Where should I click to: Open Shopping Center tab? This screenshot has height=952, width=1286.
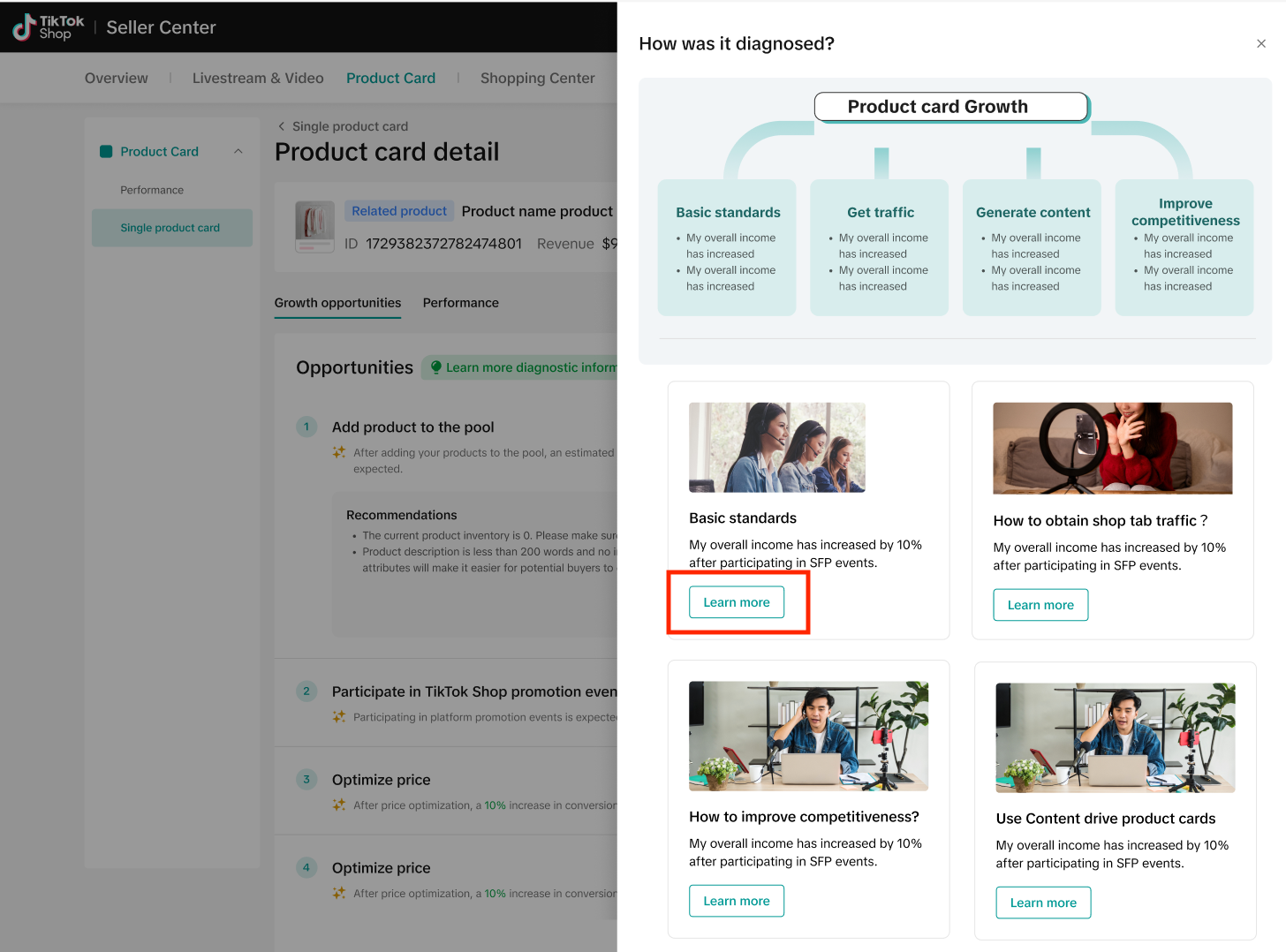(537, 78)
